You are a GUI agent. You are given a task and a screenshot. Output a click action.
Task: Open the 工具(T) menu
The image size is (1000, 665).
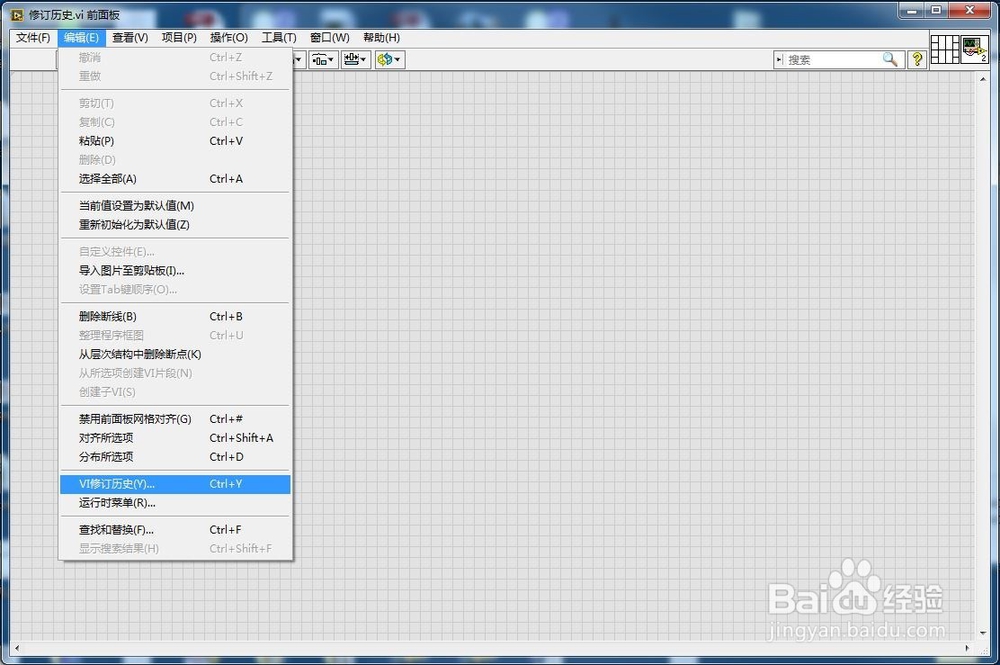point(278,37)
